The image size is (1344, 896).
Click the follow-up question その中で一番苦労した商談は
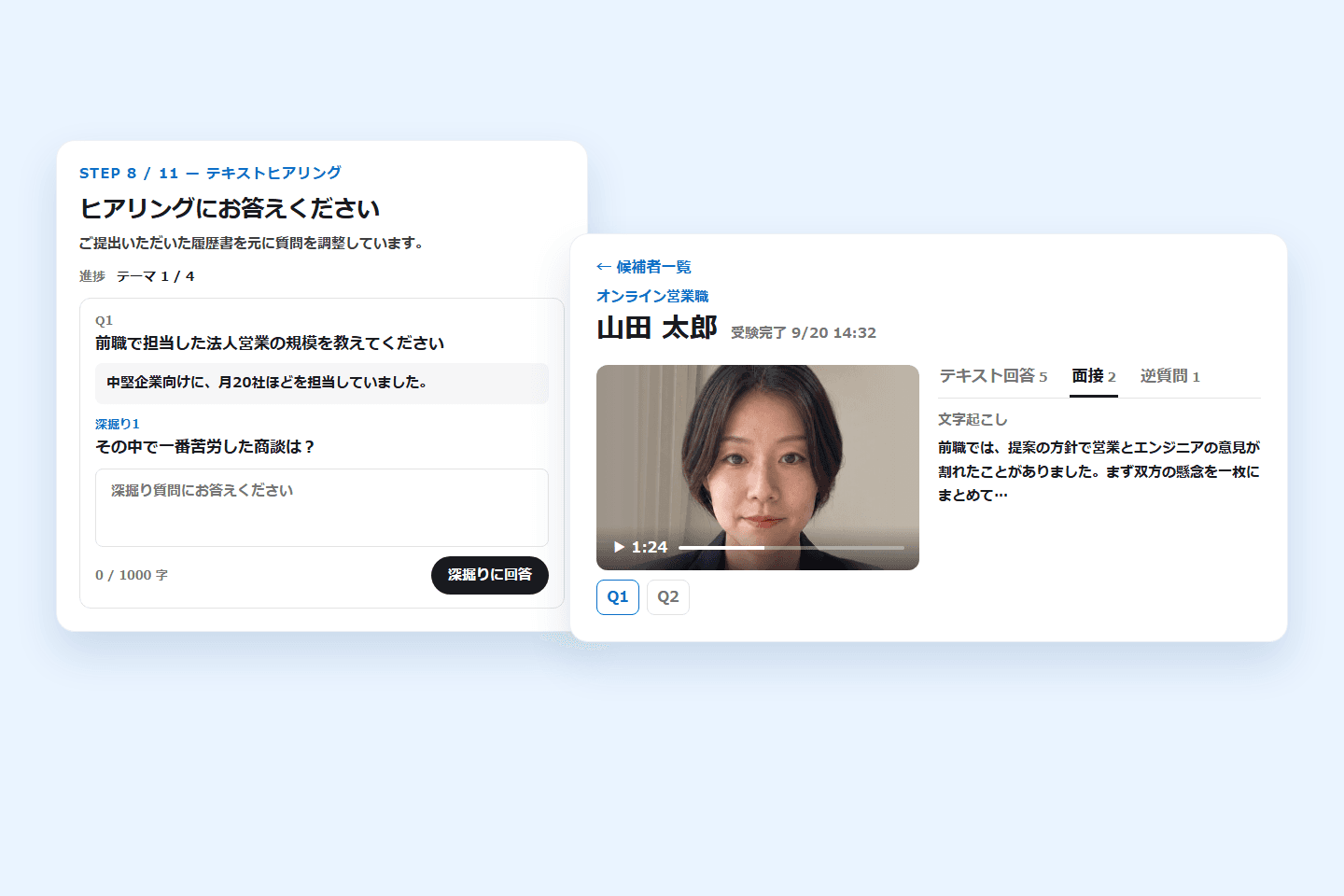pyautogui.click(x=205, y=447)
